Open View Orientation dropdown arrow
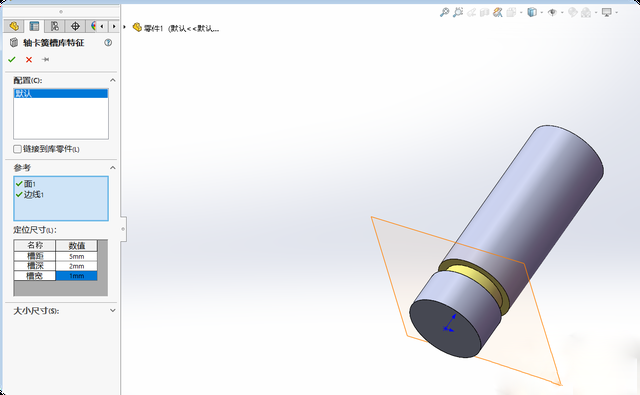 pos(521,13)
